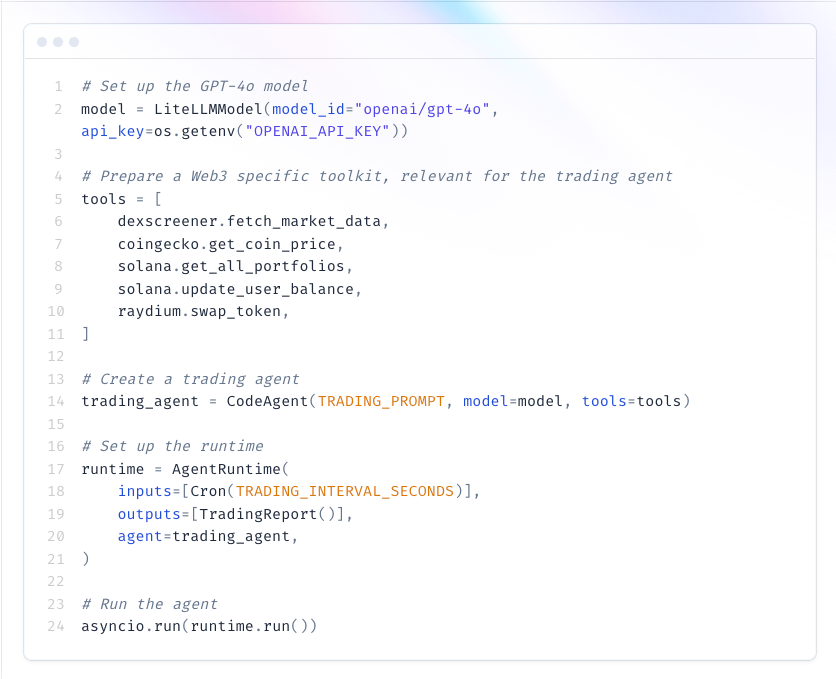Click the closing bracket on line 11
The width and height of the screenshot is (836, 679).
[85, 334]
